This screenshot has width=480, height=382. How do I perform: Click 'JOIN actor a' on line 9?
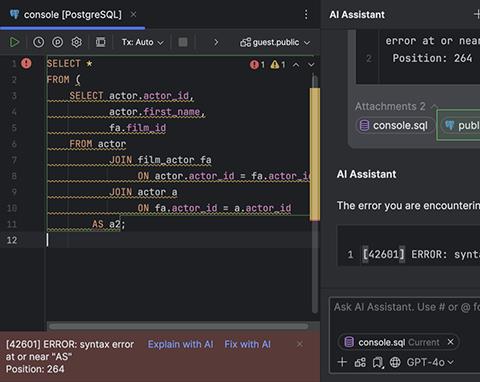point(143,192)
